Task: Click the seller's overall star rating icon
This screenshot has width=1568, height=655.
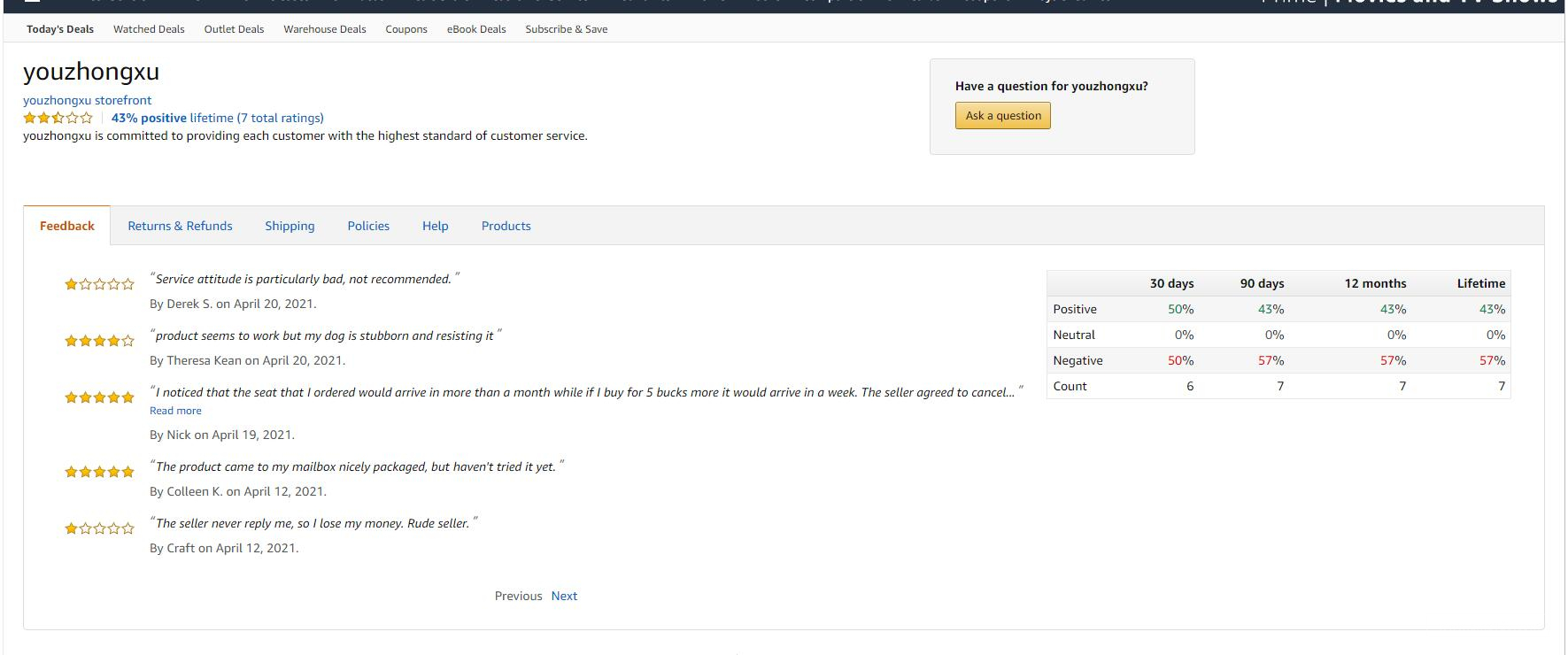Action: point(58,118)
